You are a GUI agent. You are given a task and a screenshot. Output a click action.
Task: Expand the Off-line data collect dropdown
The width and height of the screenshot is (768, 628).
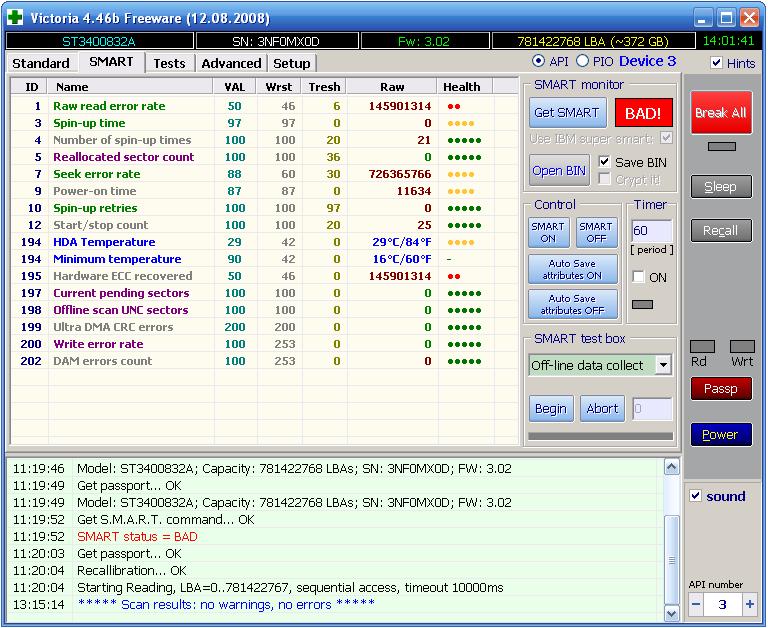point(663,365)
